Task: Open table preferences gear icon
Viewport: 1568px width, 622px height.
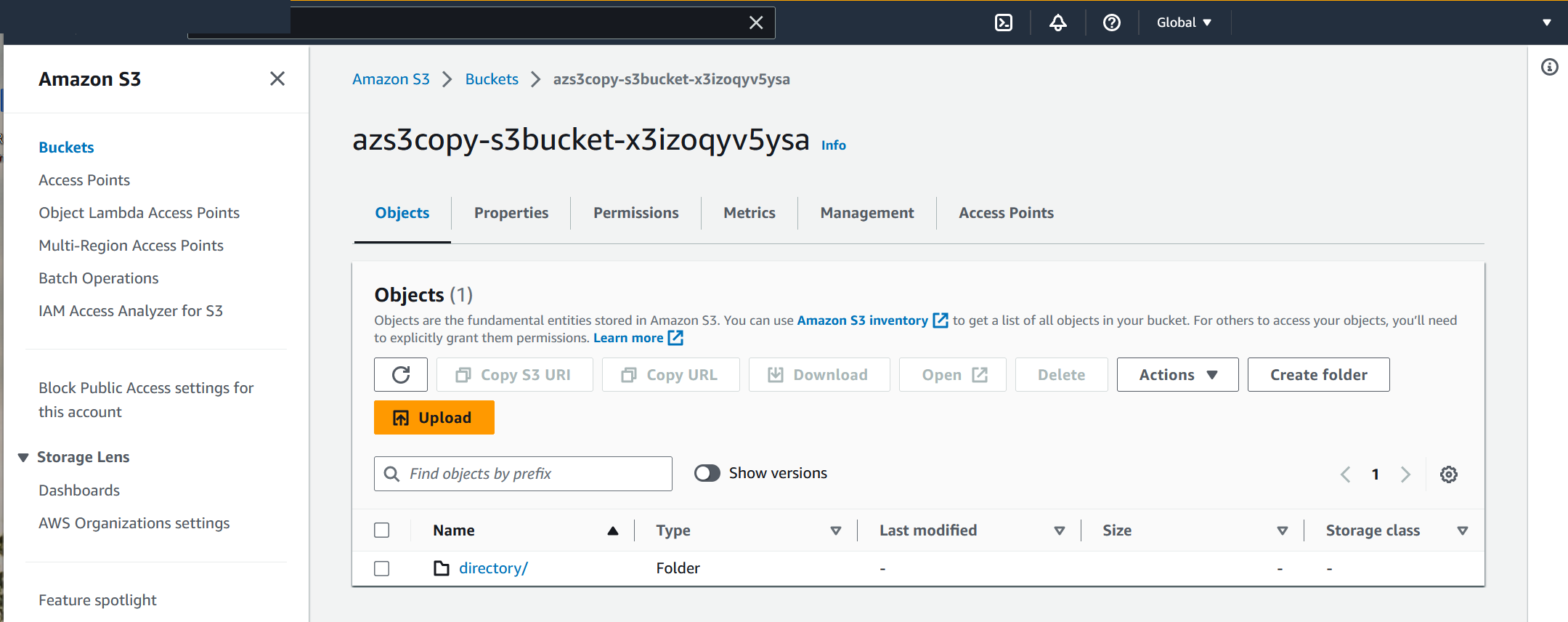Action: (x=1448, y=474)
